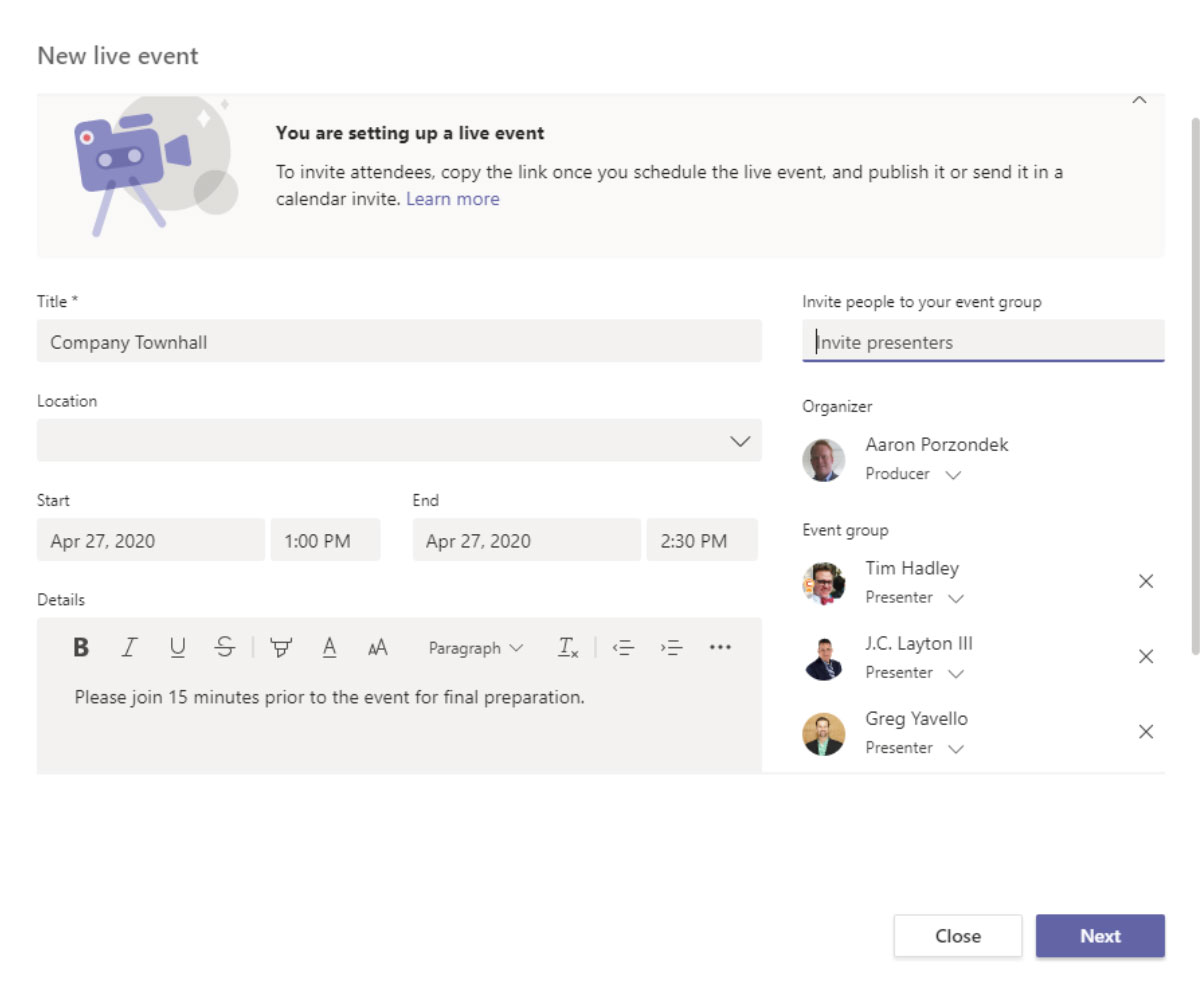Decrease indent in Details editor

tap(623, 648)
